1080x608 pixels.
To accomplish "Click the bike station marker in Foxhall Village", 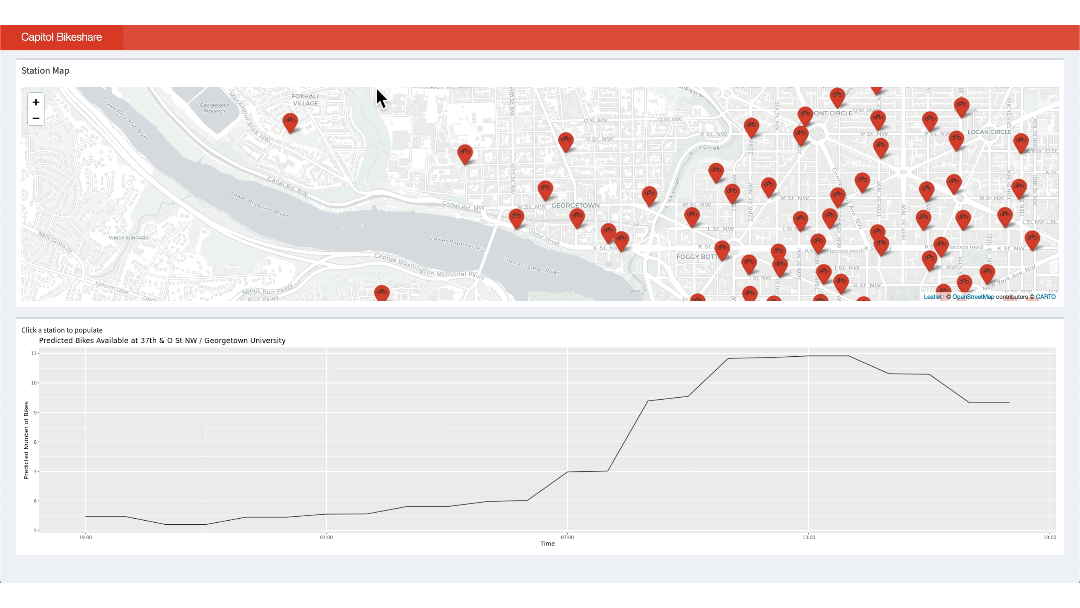I will pos(290,122).
